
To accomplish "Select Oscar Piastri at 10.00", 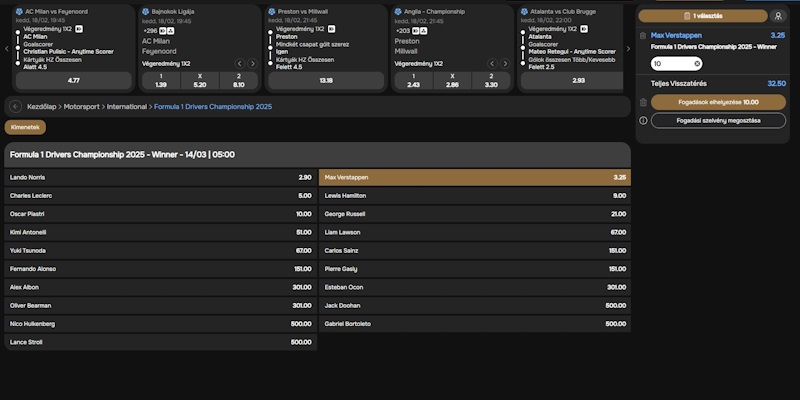I will coord(161,214).
